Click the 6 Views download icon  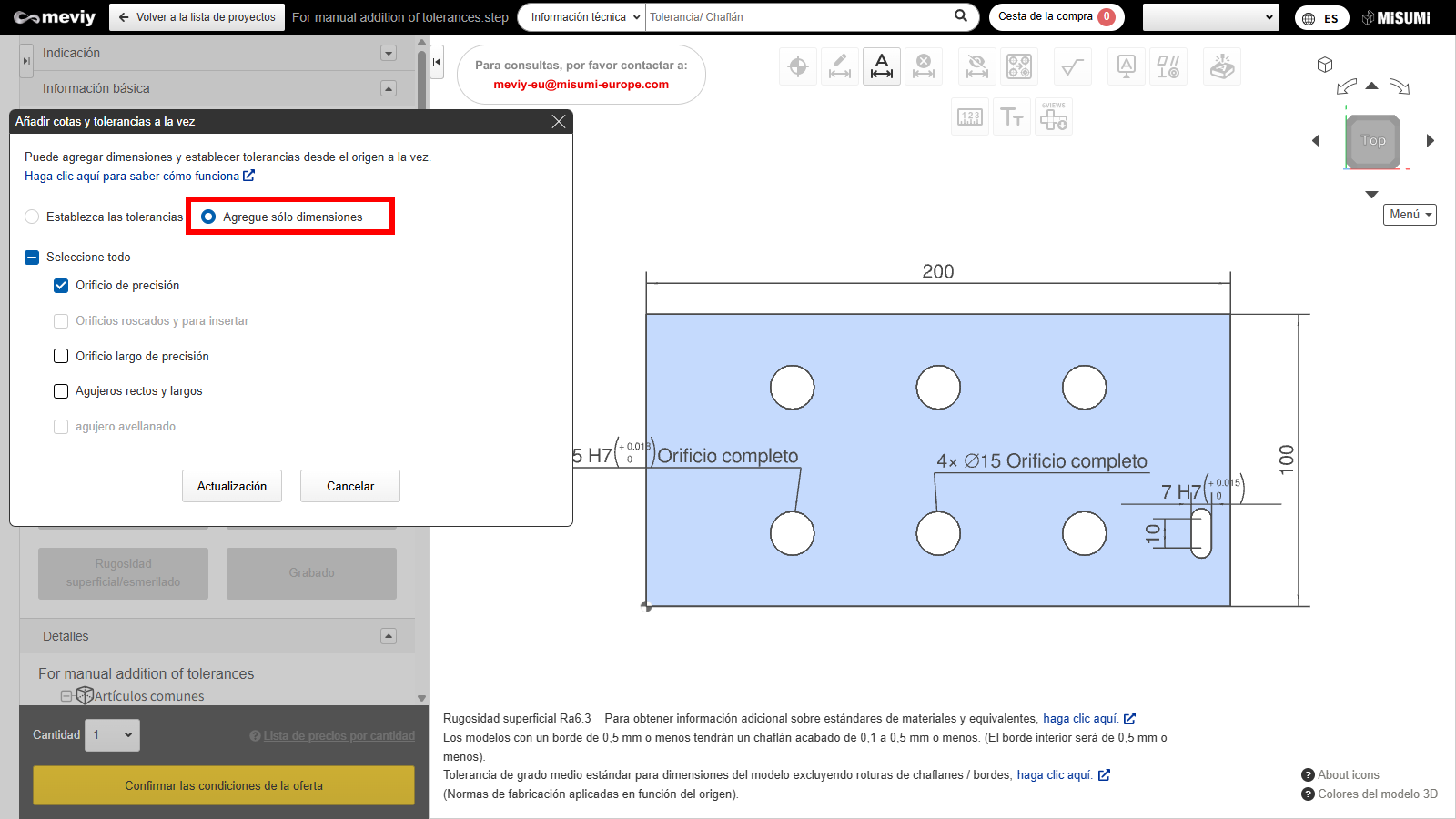pyautogui.click(x=1054, y=116)
